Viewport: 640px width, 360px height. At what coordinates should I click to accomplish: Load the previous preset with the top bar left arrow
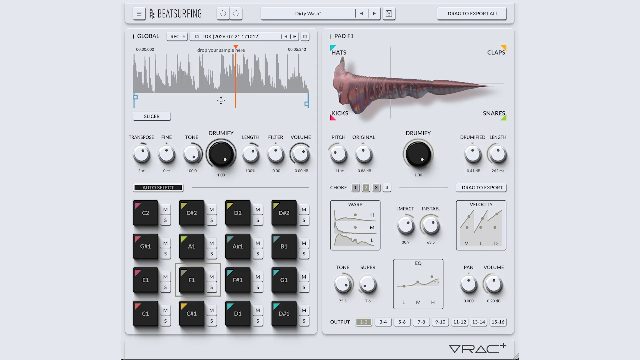[361, 13]
